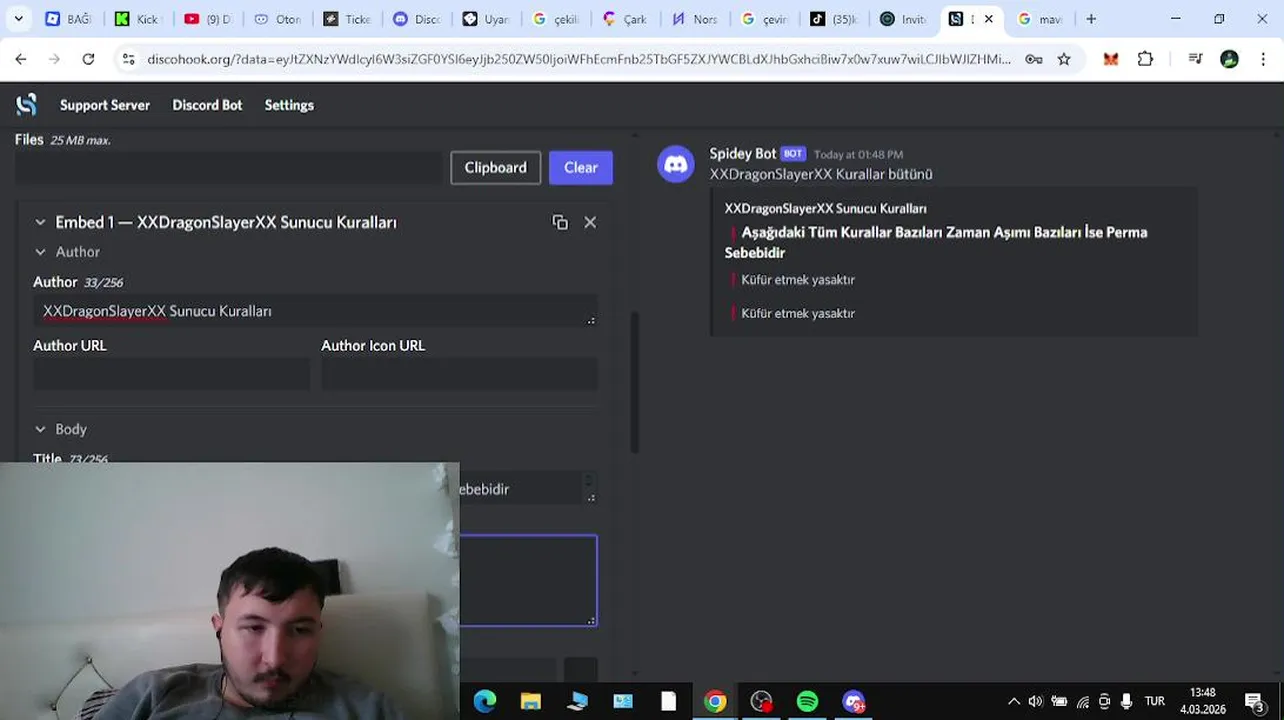The height and width of the screenshot is (720, 1284).
Task: Open Spotify from the taskbar
Action: (807, 701)
